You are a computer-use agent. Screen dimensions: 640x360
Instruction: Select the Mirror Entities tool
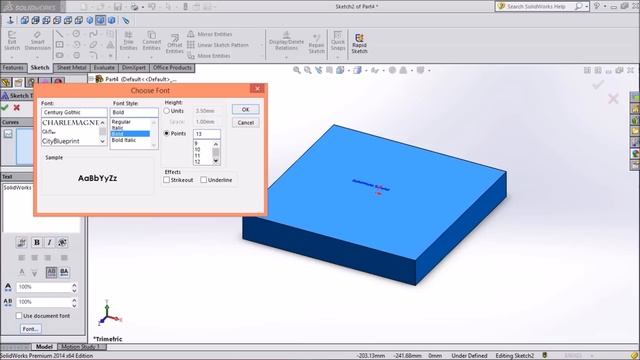209,34
